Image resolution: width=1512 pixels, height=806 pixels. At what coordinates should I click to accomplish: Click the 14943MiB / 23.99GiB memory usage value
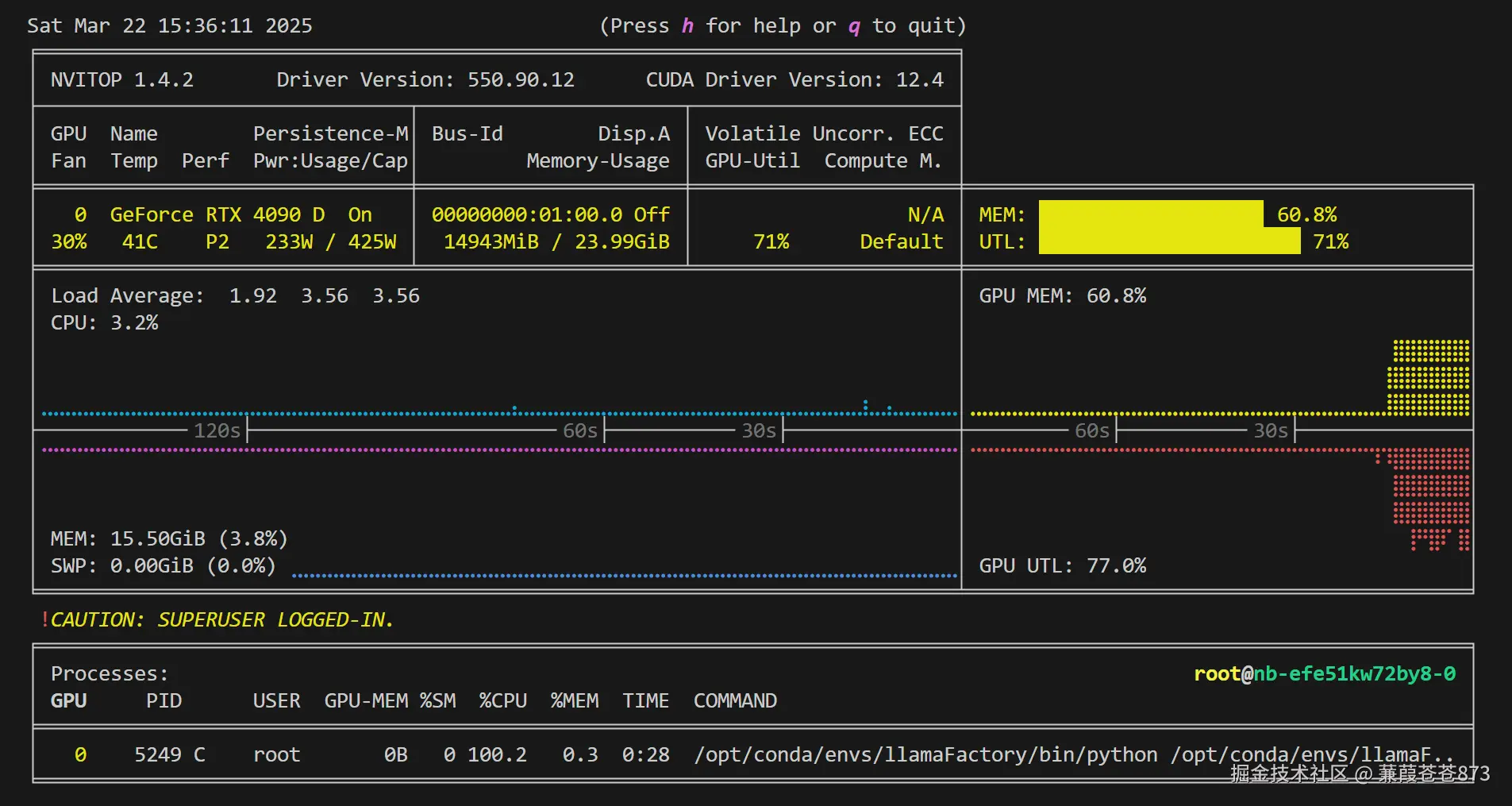[556, 241]
